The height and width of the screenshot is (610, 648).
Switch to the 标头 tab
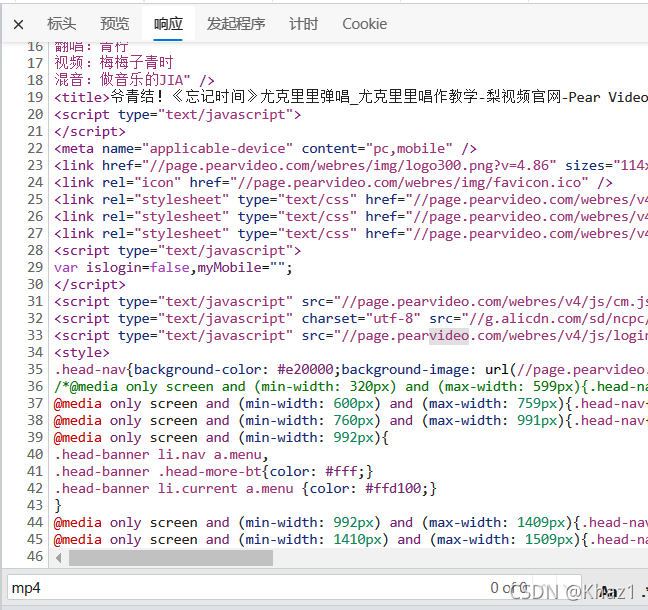[x=62, y=24]
